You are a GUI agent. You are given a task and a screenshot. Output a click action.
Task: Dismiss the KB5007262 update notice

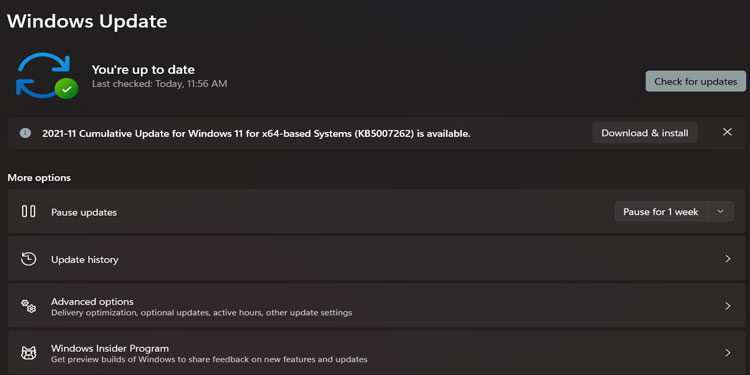727,132
